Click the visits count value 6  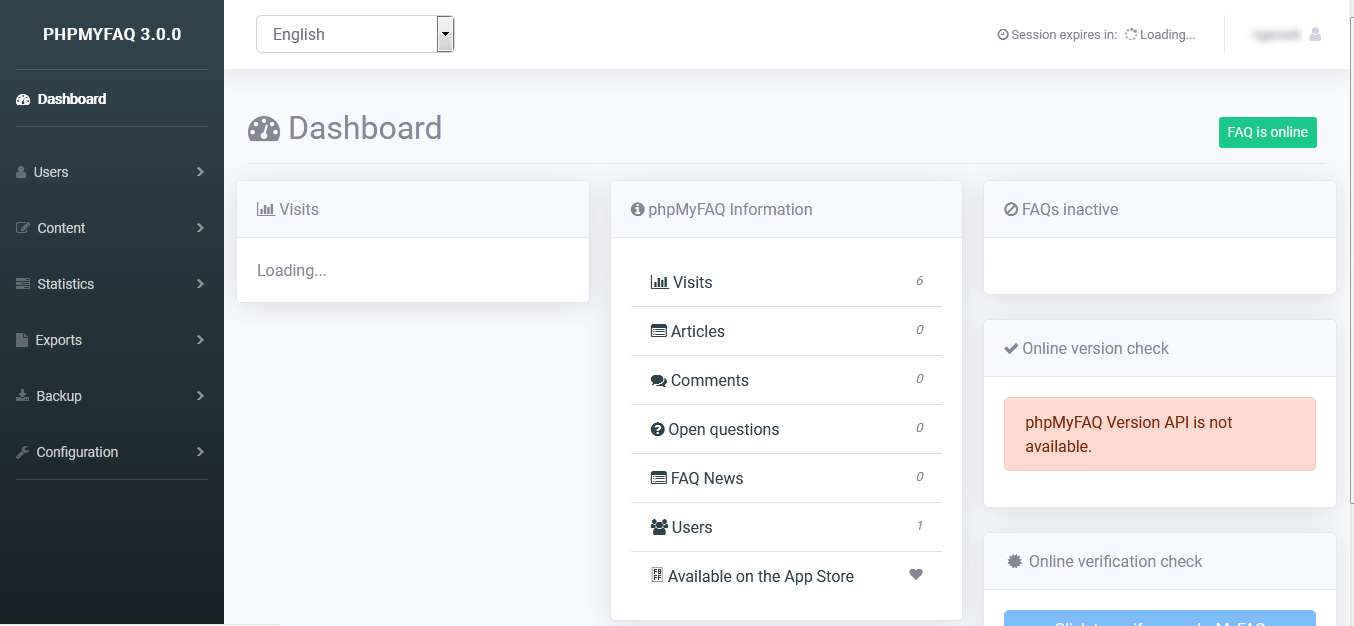tap(919, 281)
